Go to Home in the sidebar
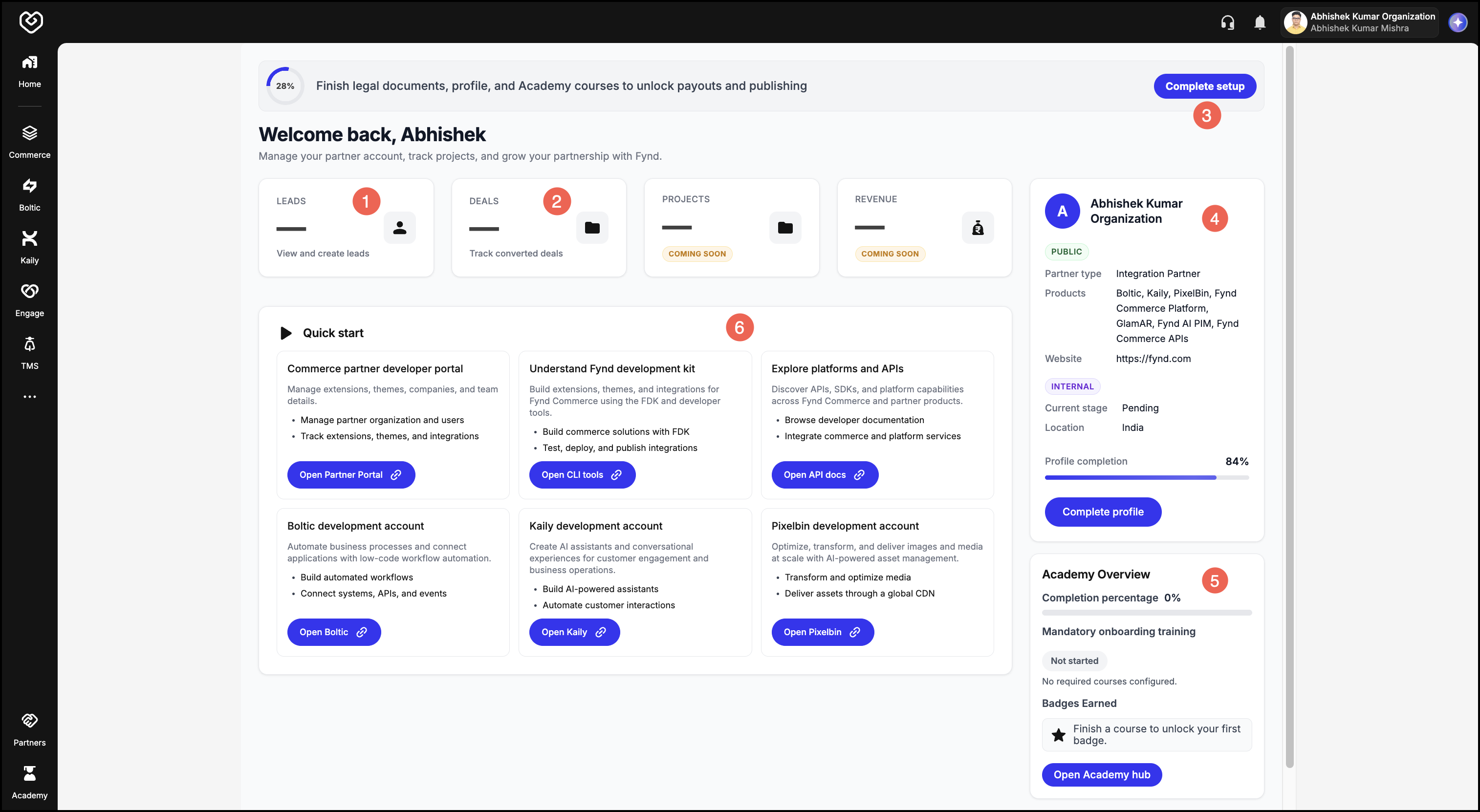 click(x=29, y=71)
